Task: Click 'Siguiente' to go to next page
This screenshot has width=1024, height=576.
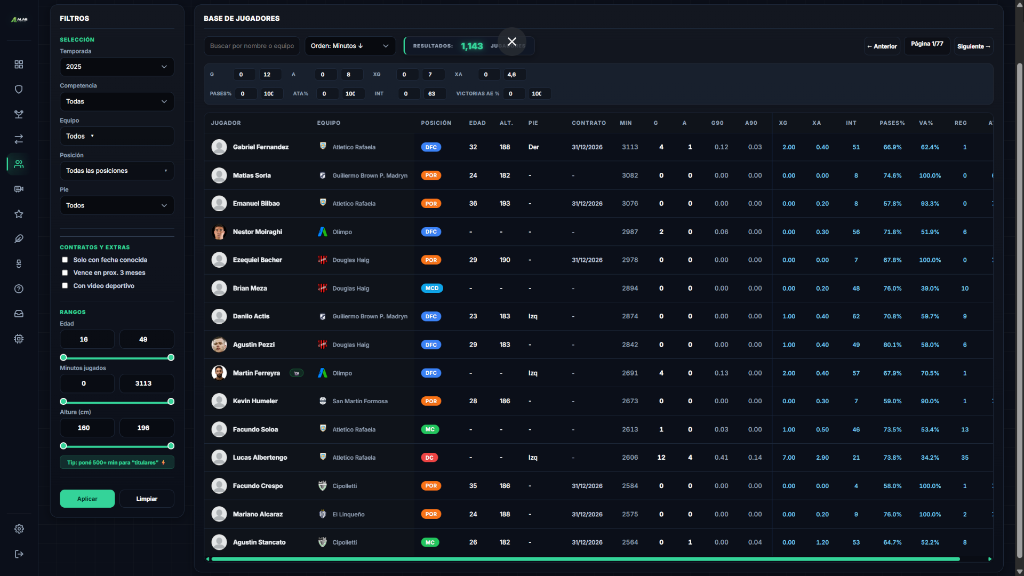Action: click(973, 45)
